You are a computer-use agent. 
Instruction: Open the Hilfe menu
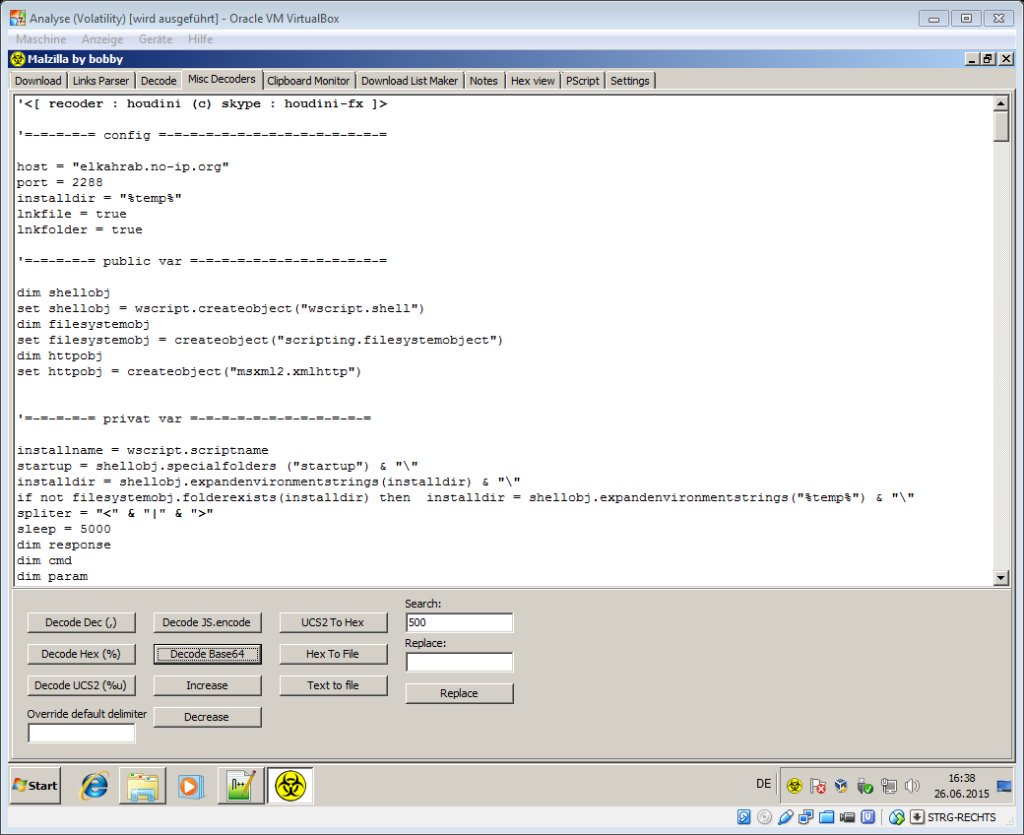tap(200, 39)
